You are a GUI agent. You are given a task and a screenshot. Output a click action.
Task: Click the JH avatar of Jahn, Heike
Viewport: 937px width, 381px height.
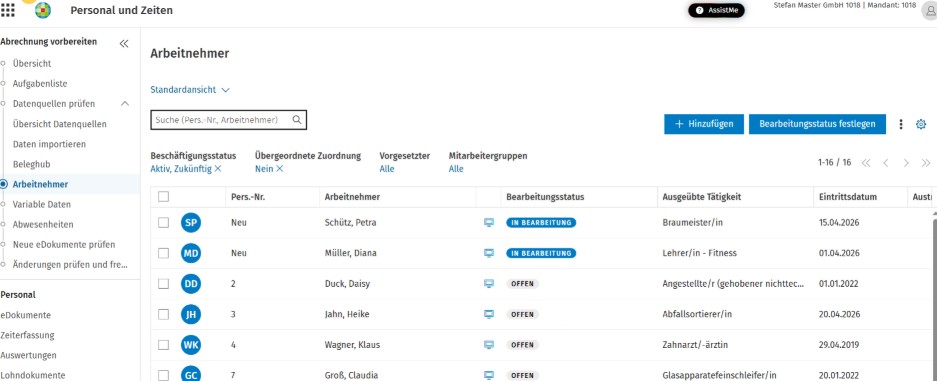pyautogui.click(x=191, y=315)
